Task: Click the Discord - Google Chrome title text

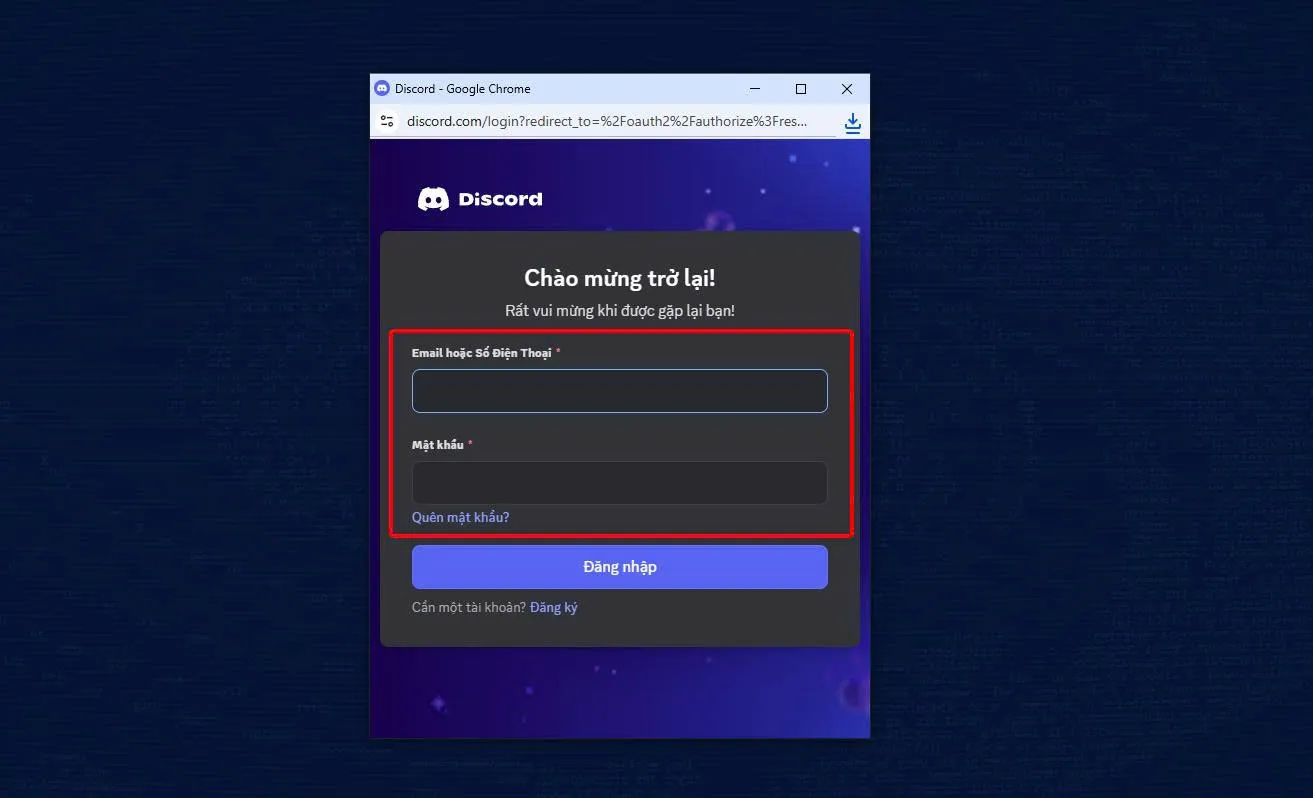Action: coord(465,88)
